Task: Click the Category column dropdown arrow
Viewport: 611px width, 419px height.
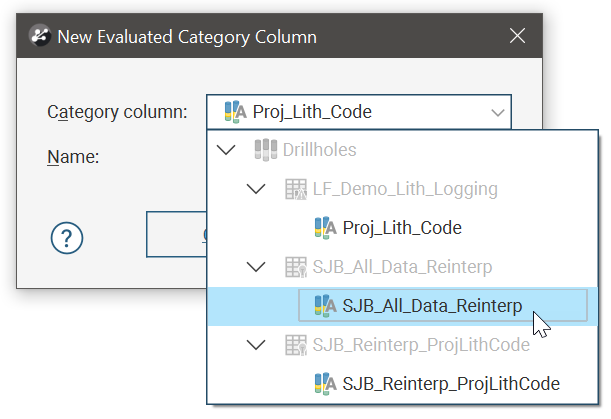Action: click(497, 112)
